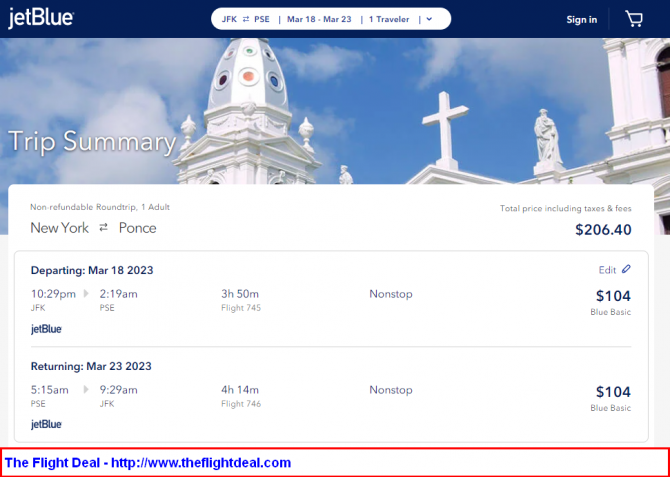Click the $104 returning fare

613,392
